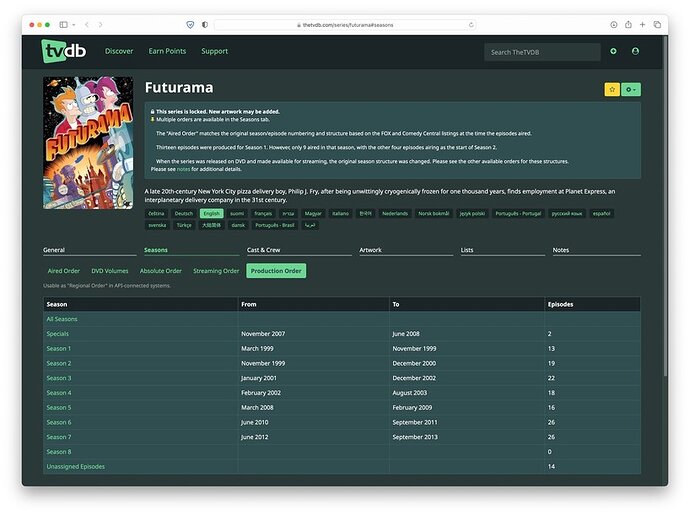Image resolution: width=690 pixels, height=514 pixels.
Task: Select Production Order
Action: point(276,271)
